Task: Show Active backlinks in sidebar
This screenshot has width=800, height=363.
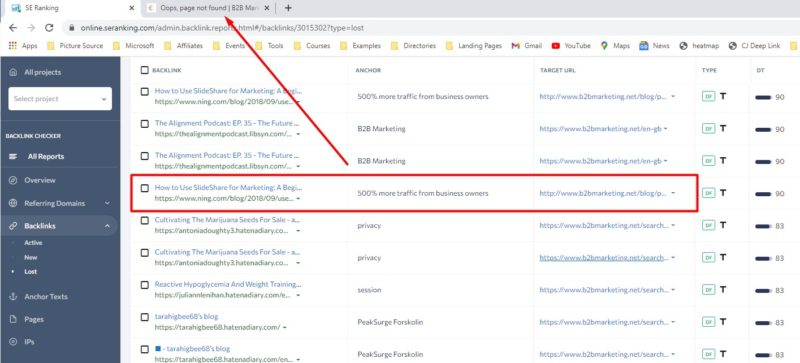Action: point(33,243)
